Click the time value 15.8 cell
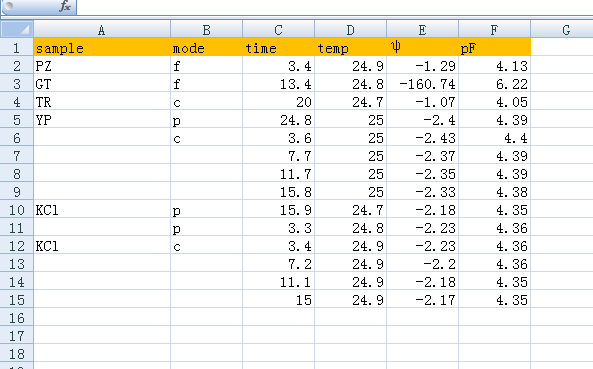The height and width of the screenshot is (369, 593). [278, 192]
